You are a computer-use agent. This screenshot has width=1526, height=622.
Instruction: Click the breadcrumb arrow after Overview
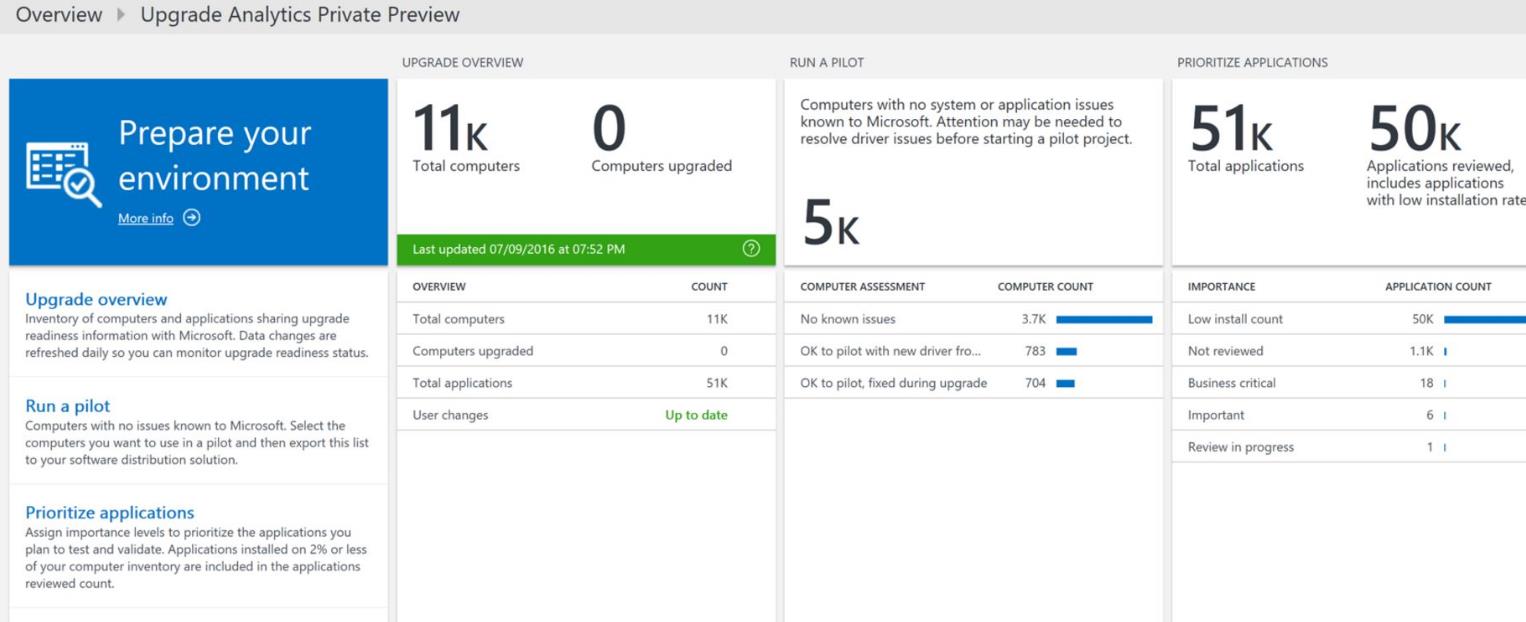[x=121, y=15]
